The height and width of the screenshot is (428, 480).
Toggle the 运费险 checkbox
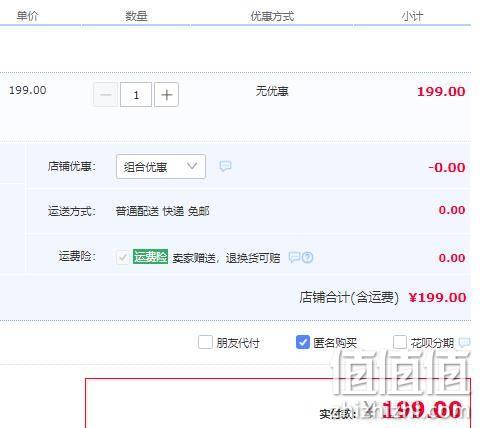click(123, 257)
